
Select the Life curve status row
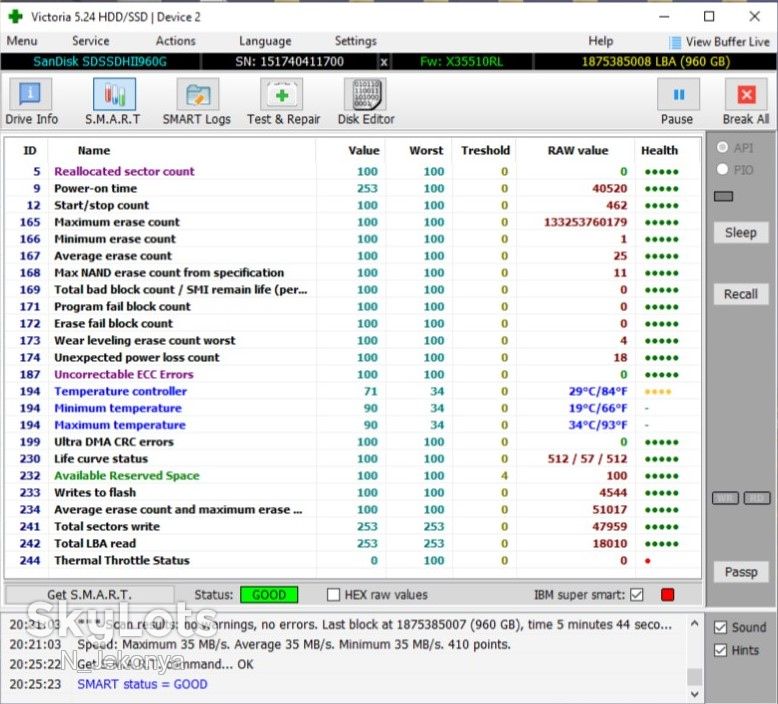click(352, 459)
